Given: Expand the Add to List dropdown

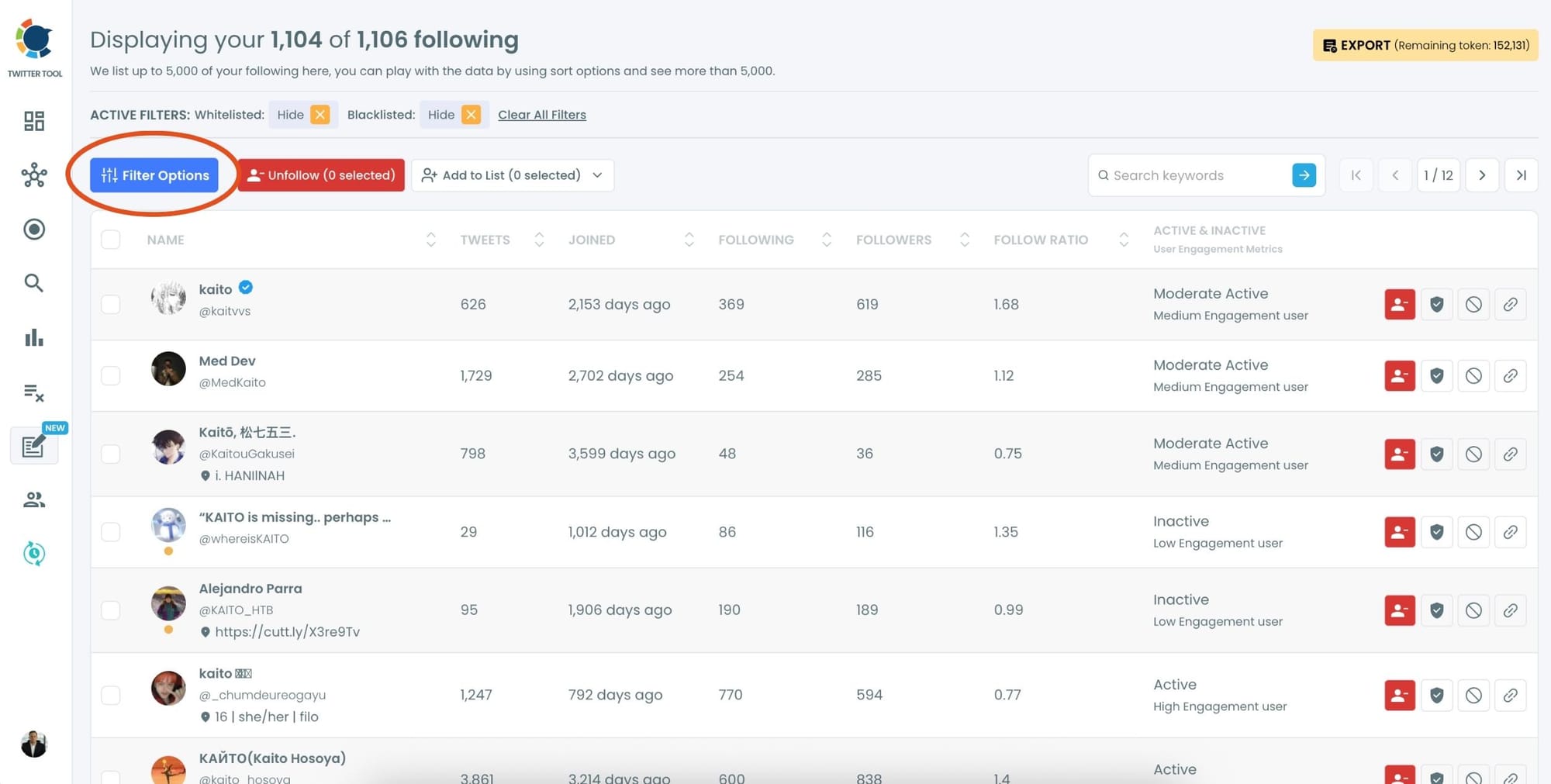Looking at the screenshot, I should (513, 175).
